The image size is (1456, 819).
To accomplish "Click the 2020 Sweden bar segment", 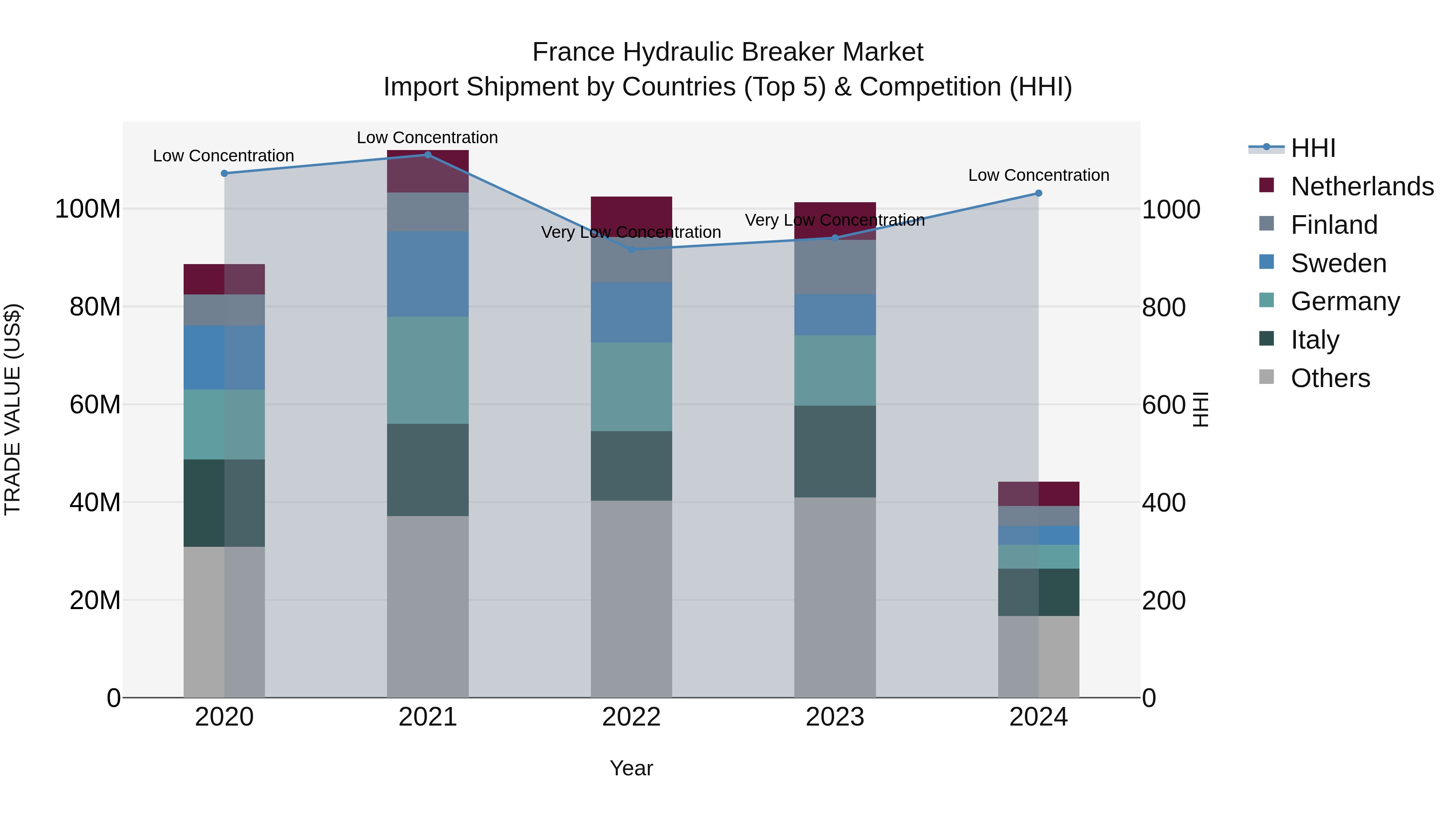I will 224,357.
